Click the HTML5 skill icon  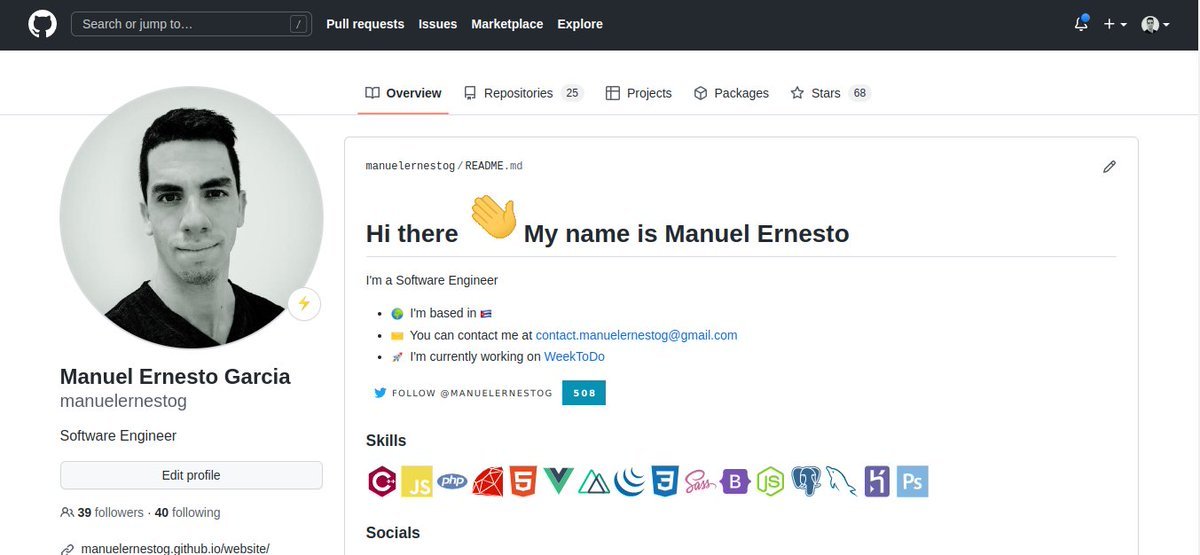click(x=522, y=482)
